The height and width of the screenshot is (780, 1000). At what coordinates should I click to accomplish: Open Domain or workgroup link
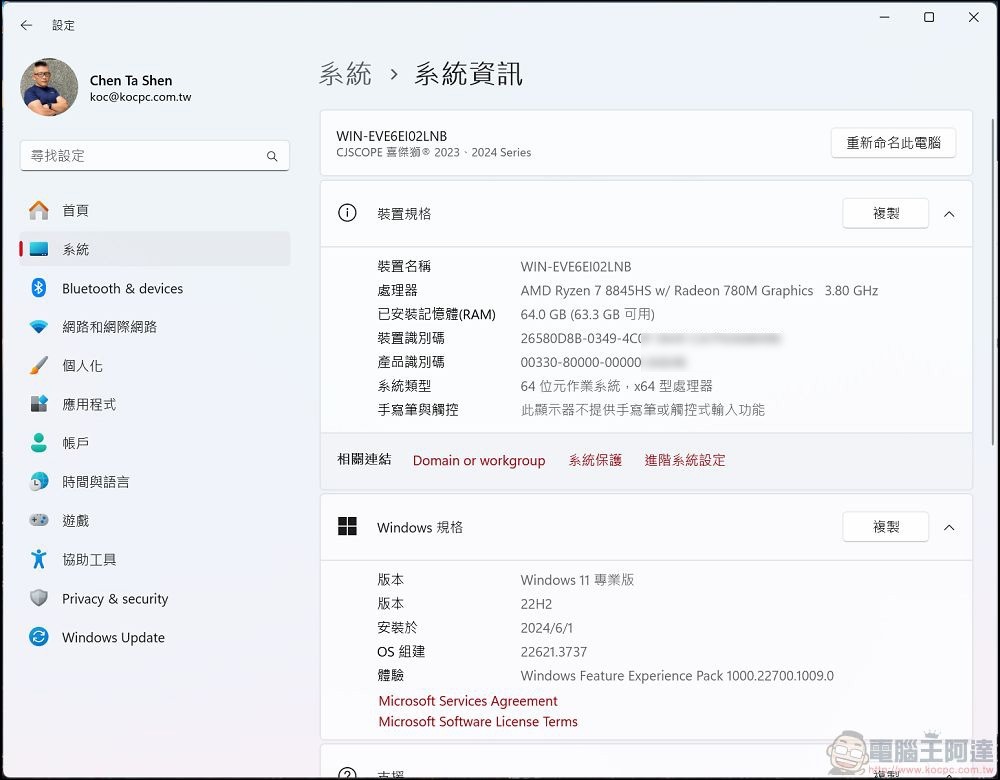coord(479,460)
